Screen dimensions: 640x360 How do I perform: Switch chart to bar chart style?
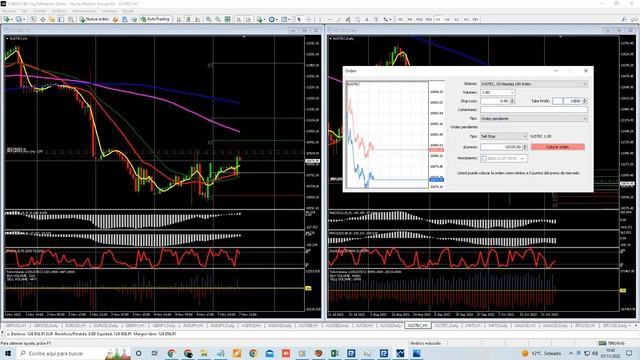click(179, 19)
